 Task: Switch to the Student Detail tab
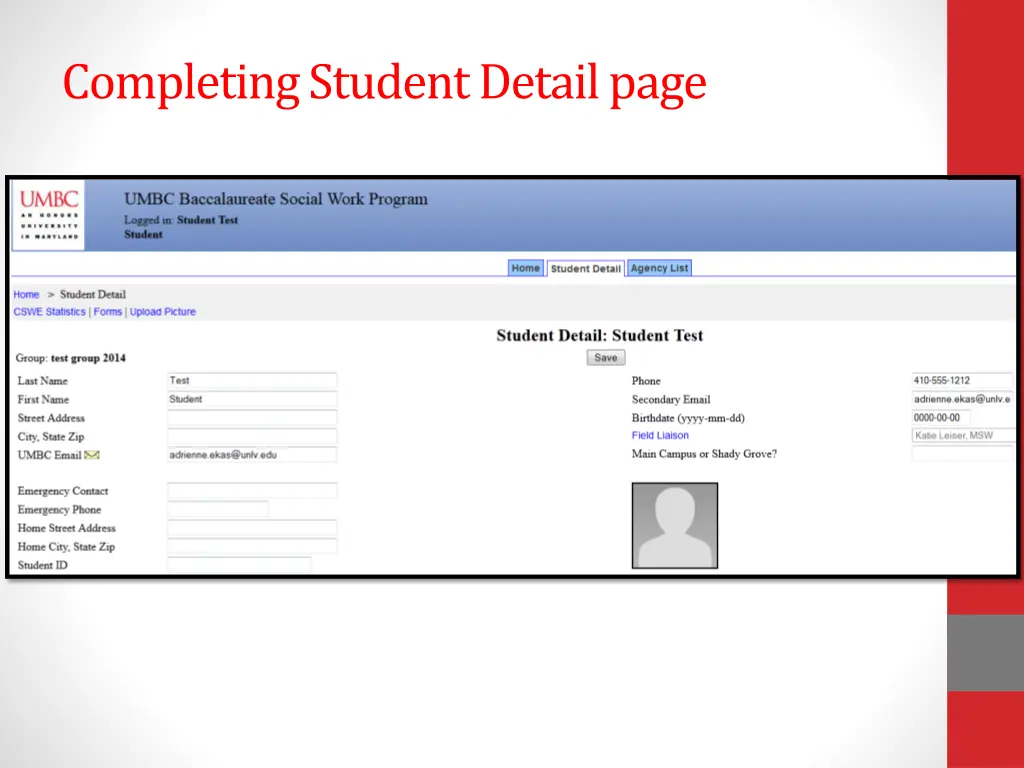(x=585, y=269)
